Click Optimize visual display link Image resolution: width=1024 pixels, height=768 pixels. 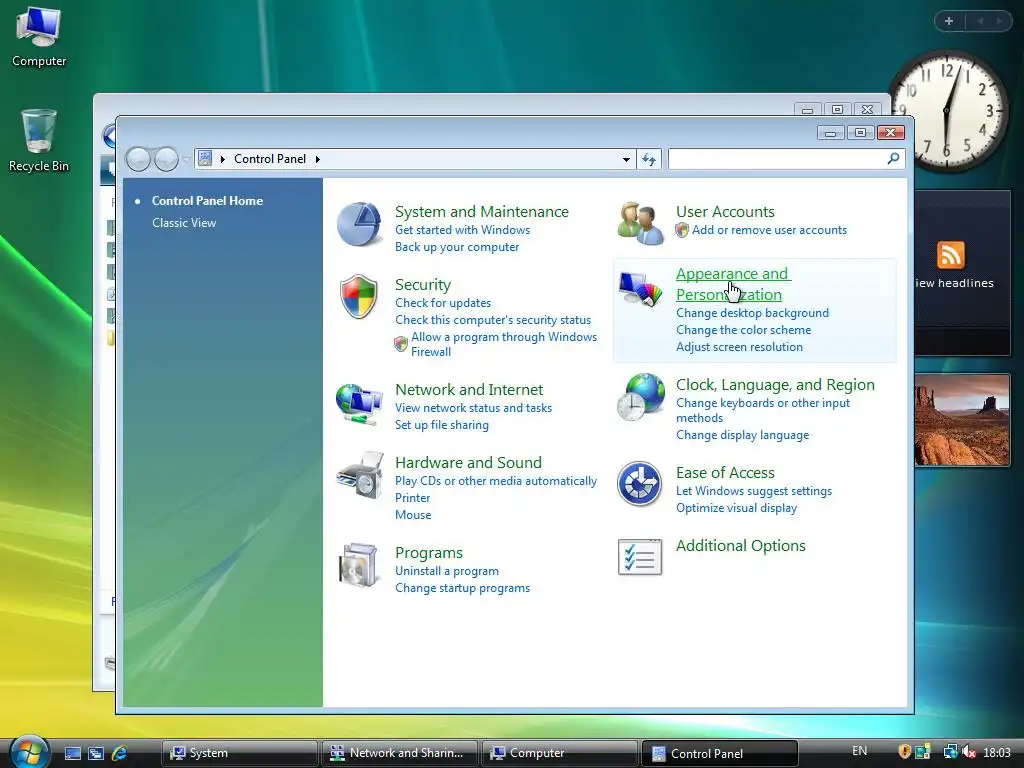tap(737, 508)
